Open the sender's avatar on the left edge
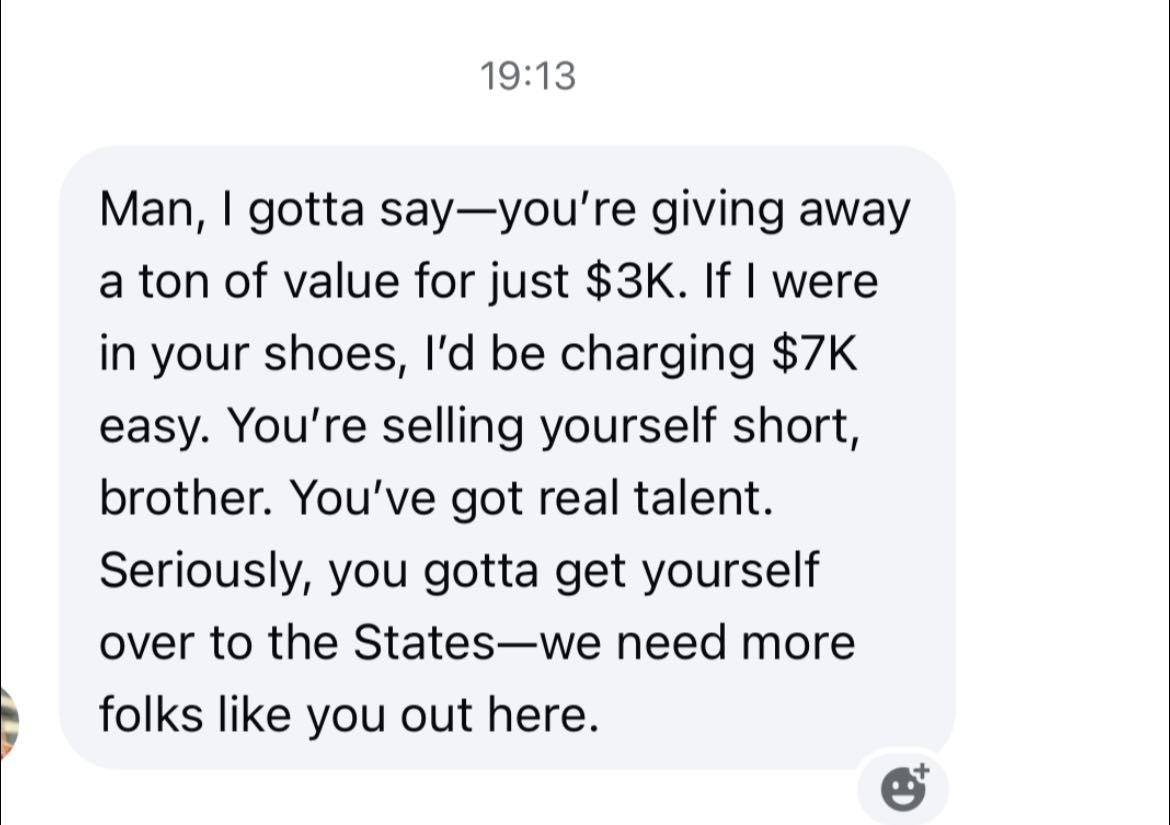This screenshot has width=1170, height=825. coord(8,718)
